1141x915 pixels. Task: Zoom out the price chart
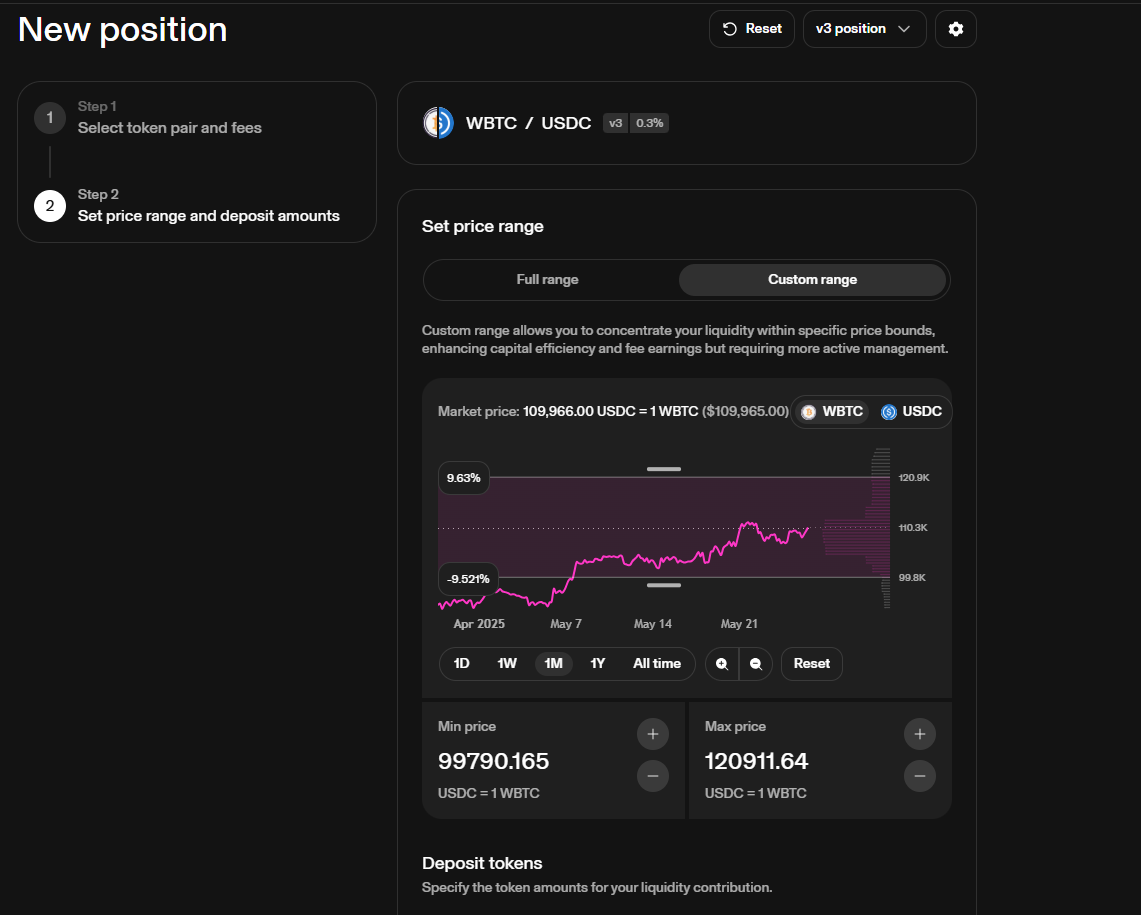click(x=756, y=664)
